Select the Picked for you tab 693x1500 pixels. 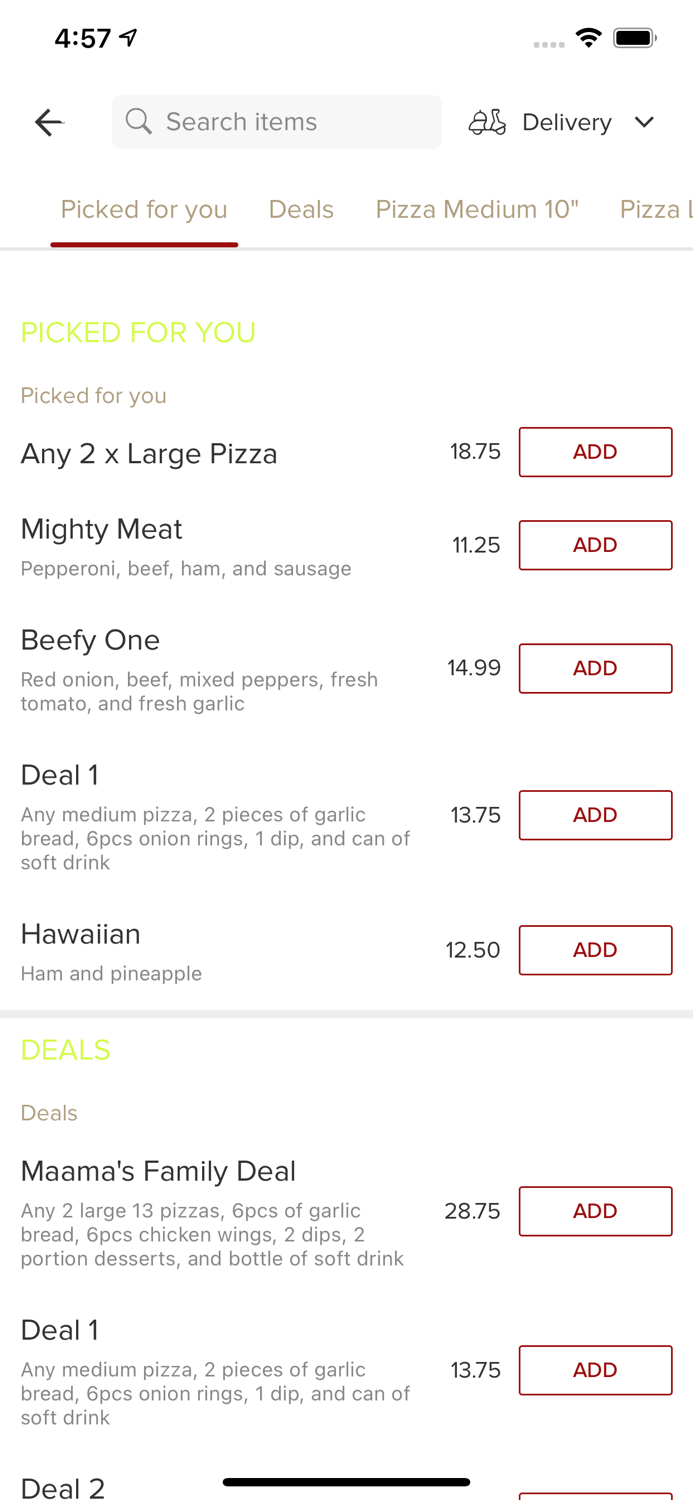(144, 209)
